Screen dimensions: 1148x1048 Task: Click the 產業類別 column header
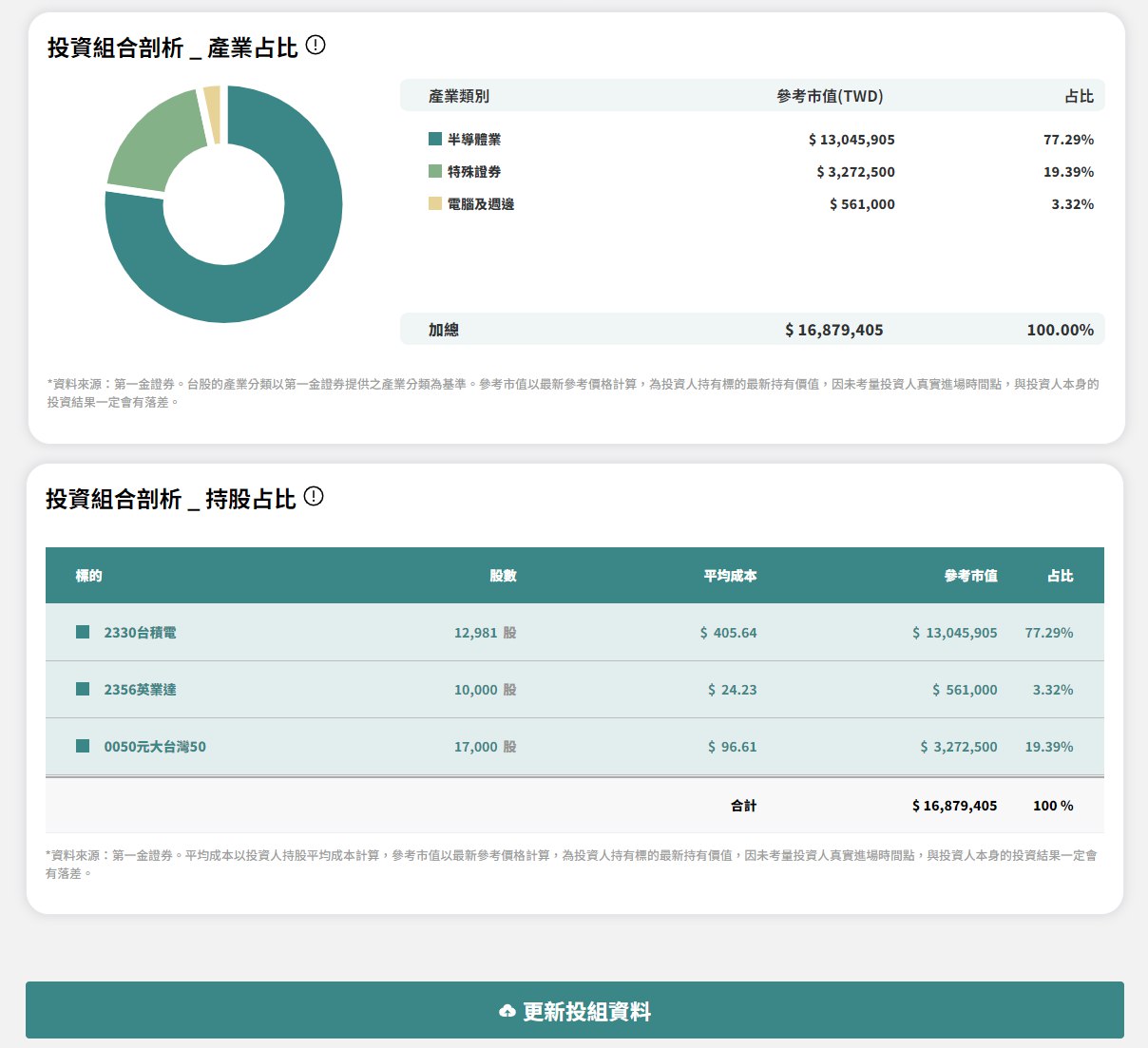[459, 96]
